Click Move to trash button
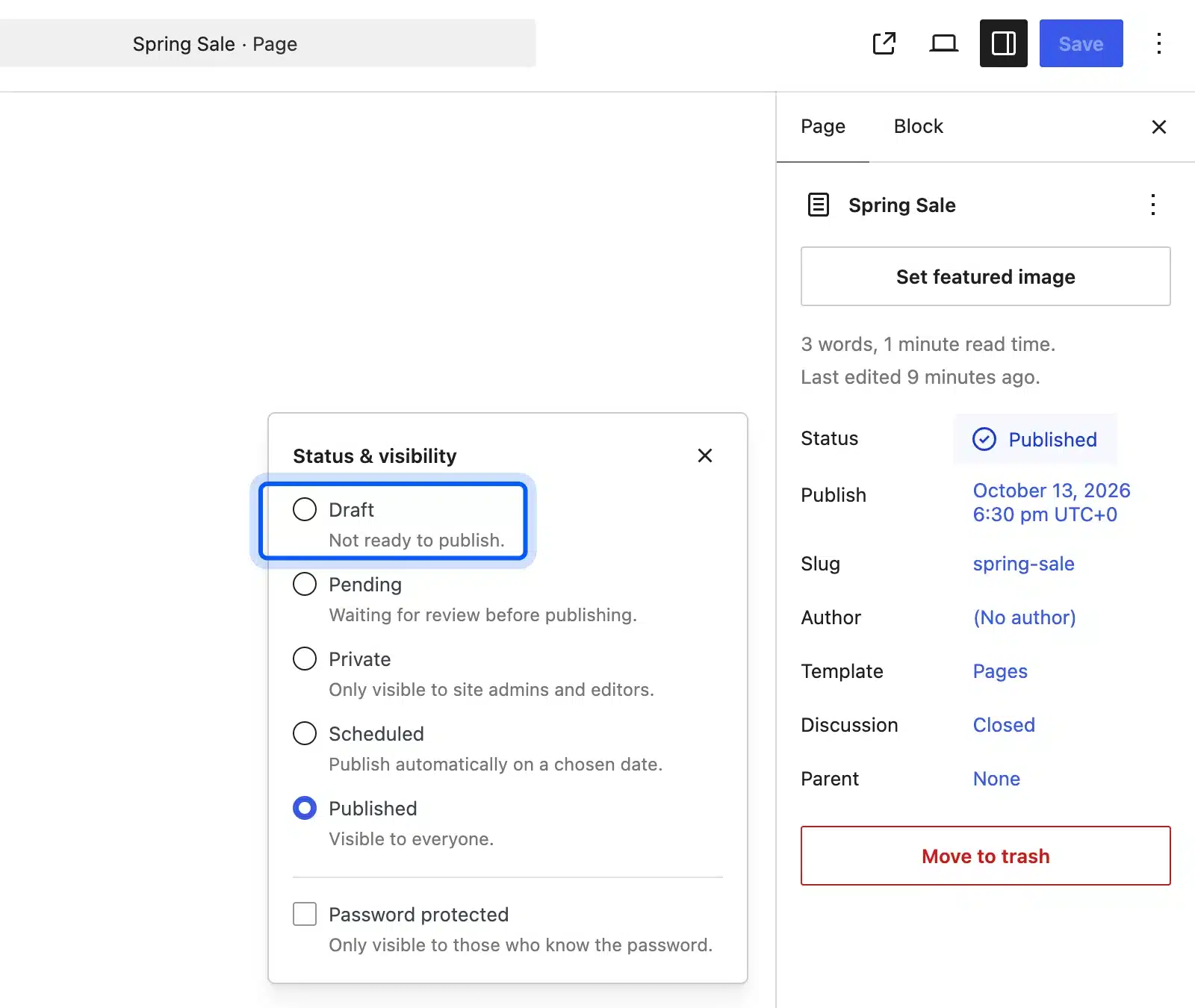The image size is (1195, 1008). [986, 856]
